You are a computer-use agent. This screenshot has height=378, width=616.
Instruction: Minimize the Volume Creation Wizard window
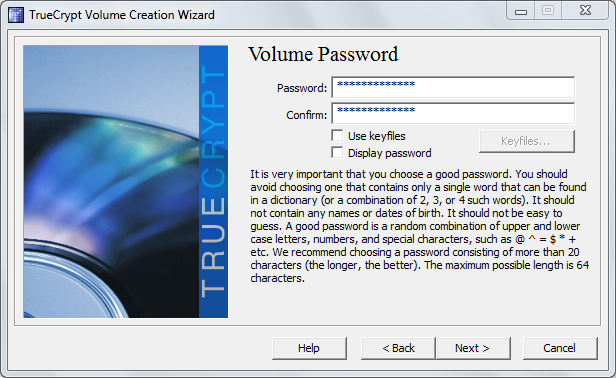point(521,11)
